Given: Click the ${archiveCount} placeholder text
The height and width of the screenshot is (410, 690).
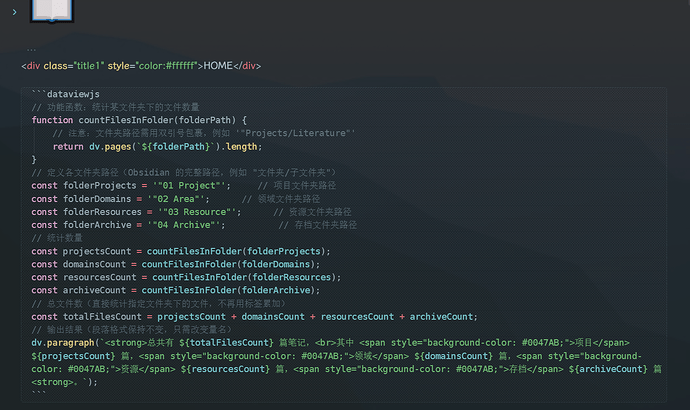Looking at the screenshot, I should pos(608,369).
